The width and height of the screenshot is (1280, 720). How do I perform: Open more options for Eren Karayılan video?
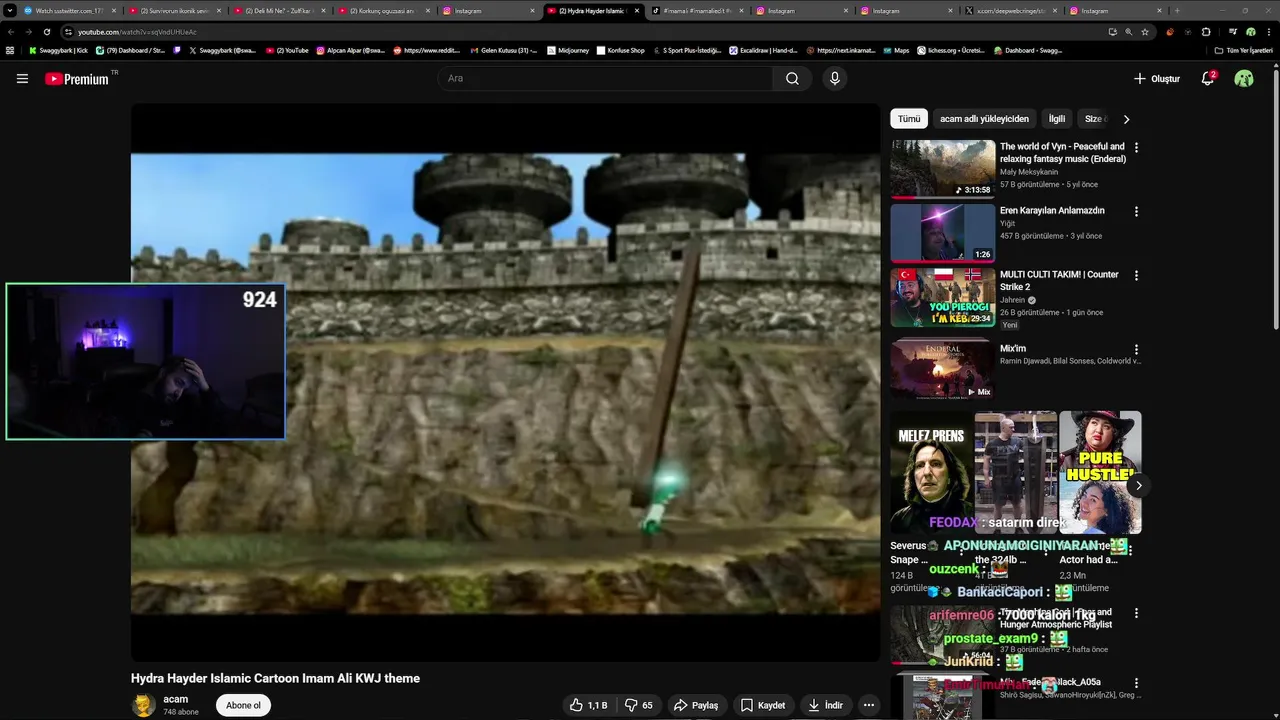(1136, 212)
